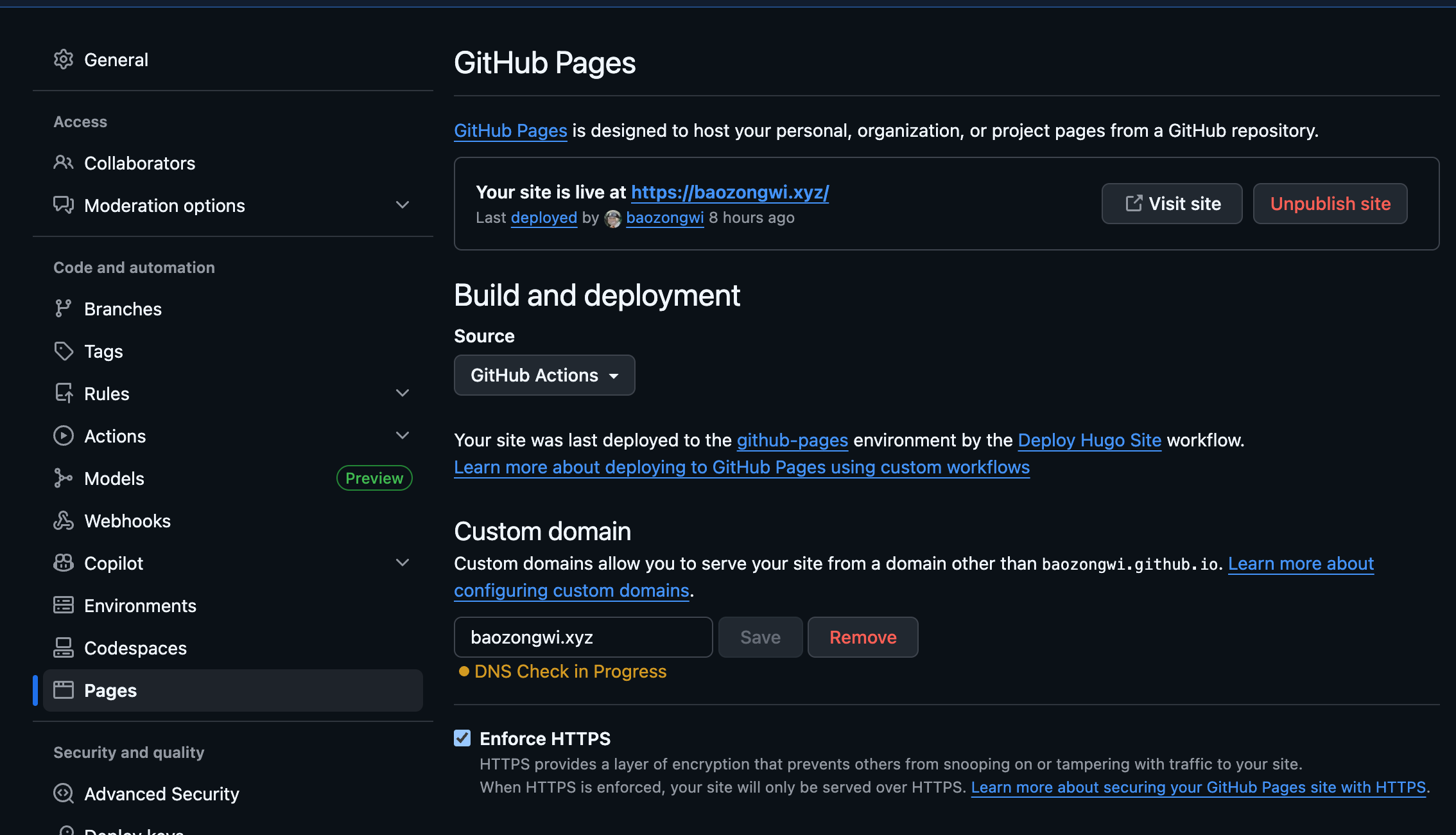The width and height of the screenshot is (1456, 835).
Task: Uncheck the Enforce HTTPS checkbox
Action: 462,739
